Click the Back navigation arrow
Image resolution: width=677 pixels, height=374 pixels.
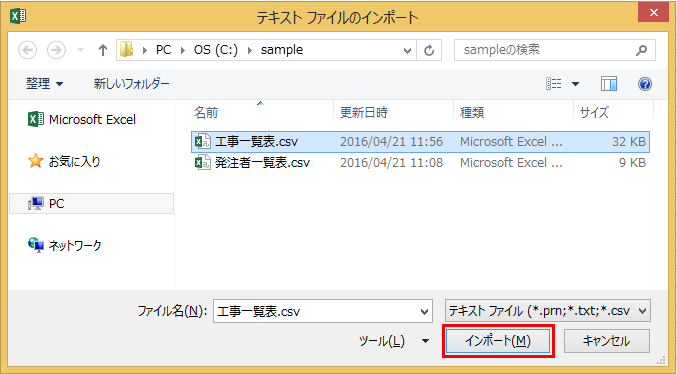27,50
